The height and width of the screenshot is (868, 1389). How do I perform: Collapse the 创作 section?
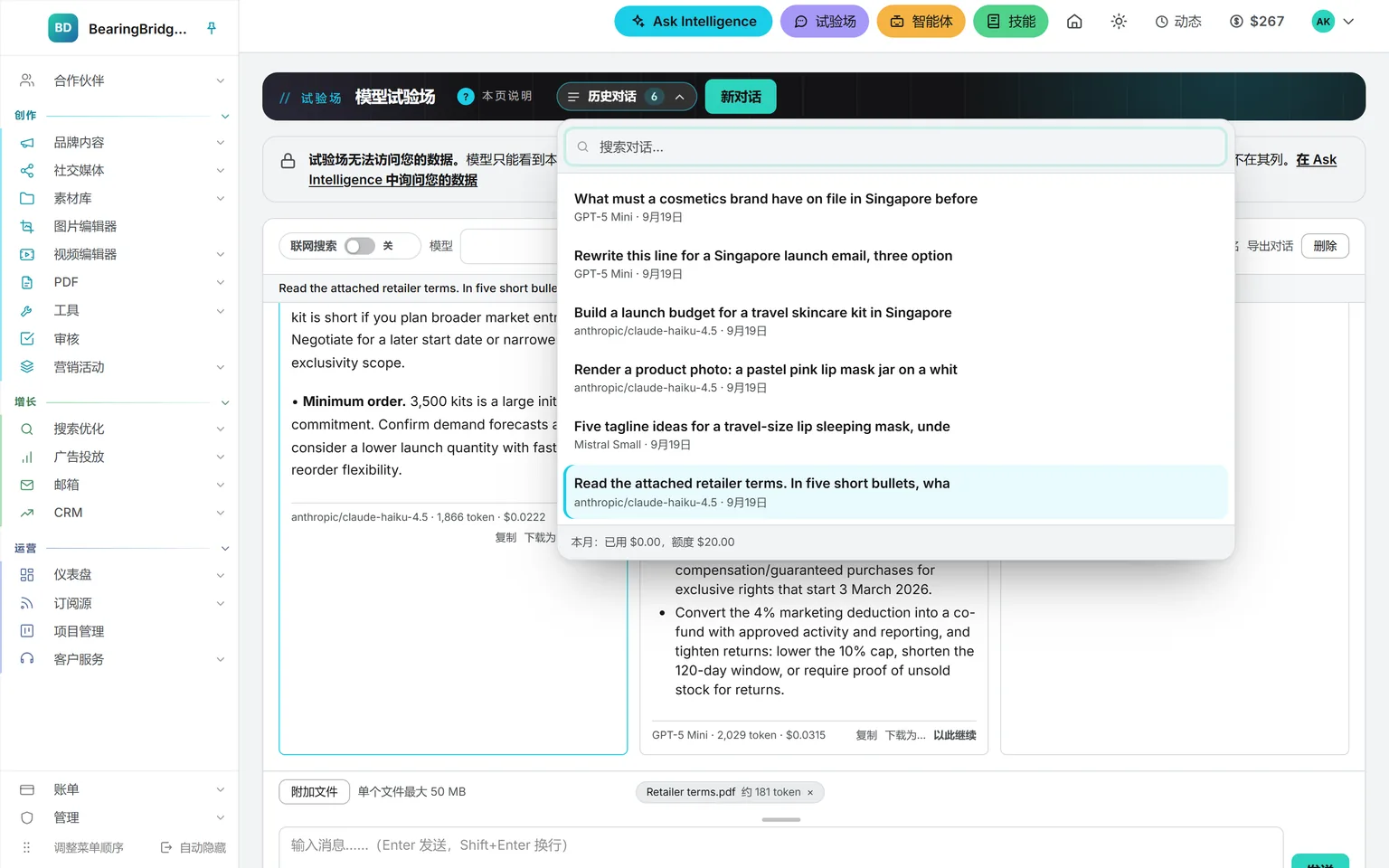tap(225, 116)
